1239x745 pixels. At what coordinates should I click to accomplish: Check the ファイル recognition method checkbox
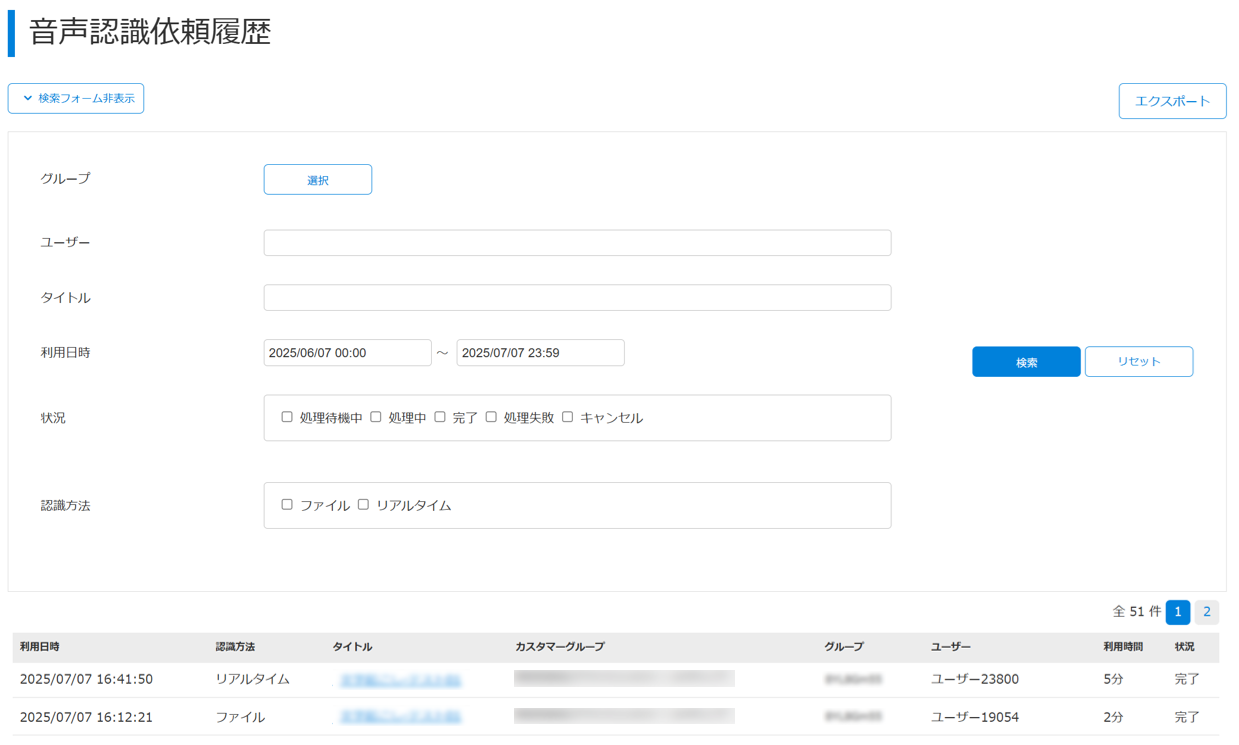pyautogui.click(x=287, y=505)
